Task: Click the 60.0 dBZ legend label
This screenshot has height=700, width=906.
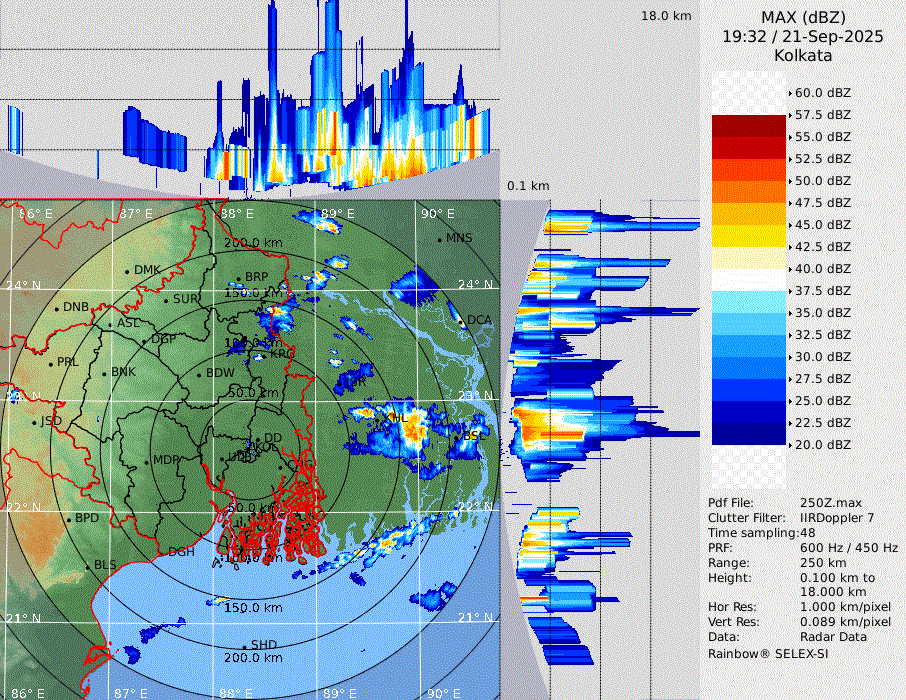Action: [822, 93]
